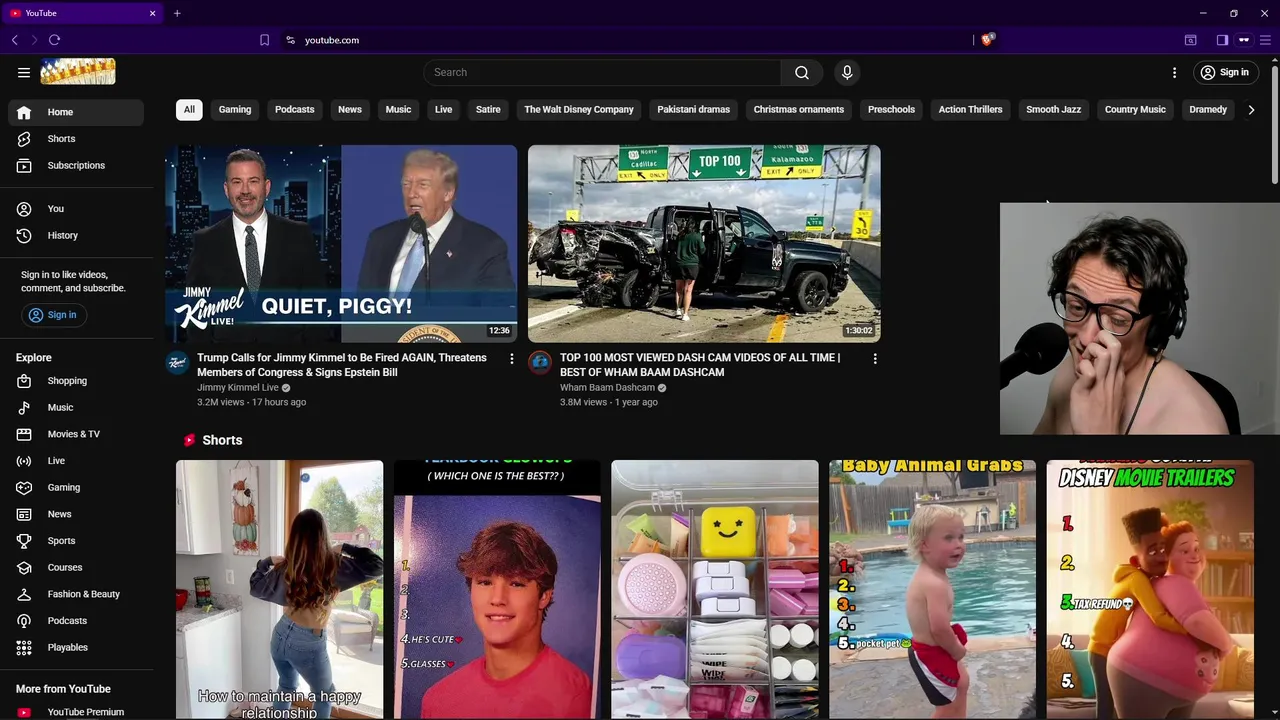Open Gaming in Explore sidebar
1280x720 pixels.
pos(76,487)
